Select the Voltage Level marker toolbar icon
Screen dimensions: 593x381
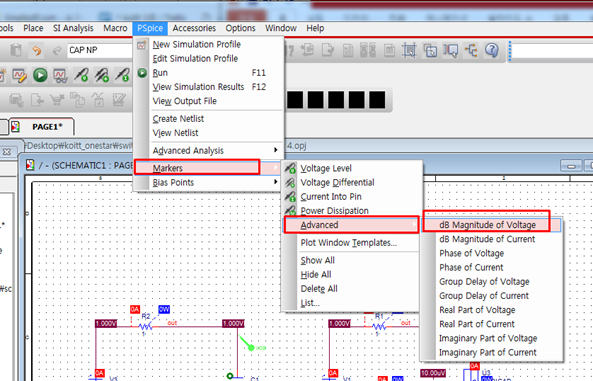(x=81, y=75)
